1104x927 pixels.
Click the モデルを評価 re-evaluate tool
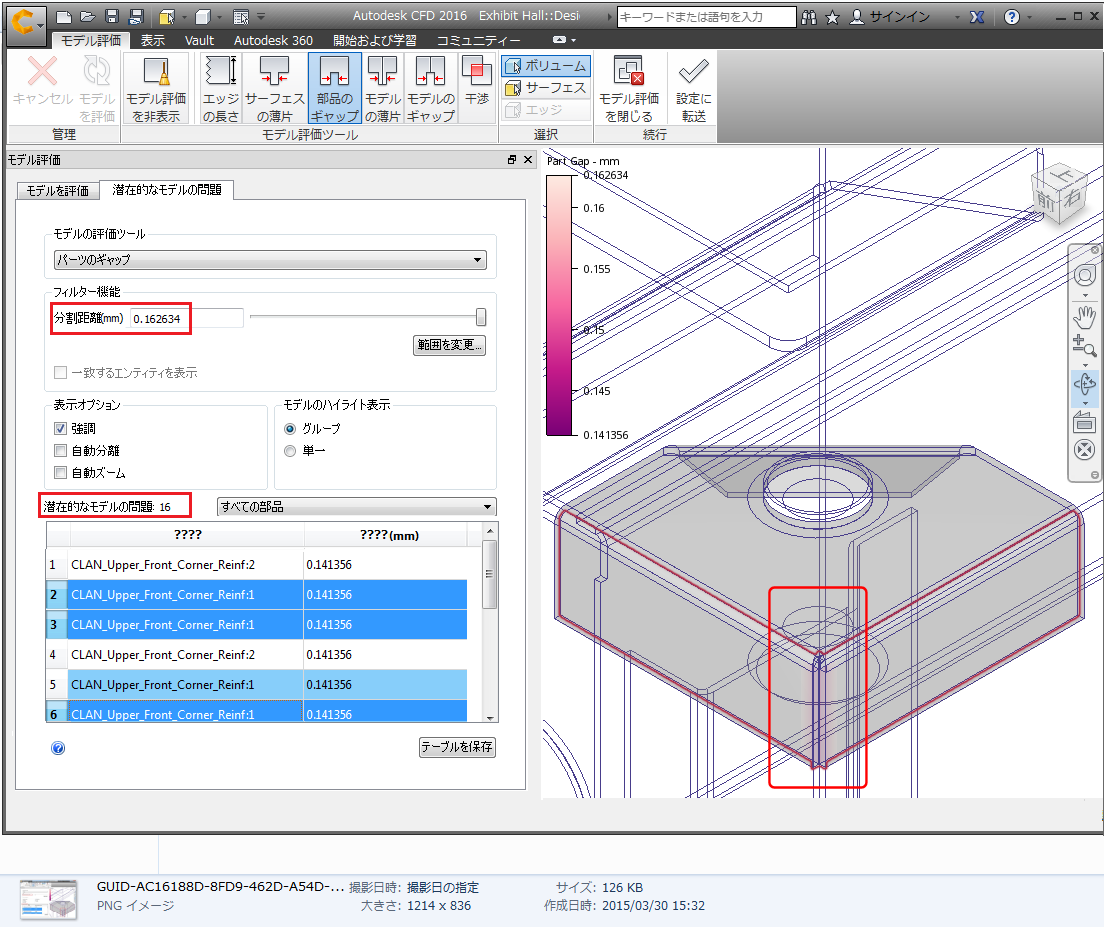[96, 89]
